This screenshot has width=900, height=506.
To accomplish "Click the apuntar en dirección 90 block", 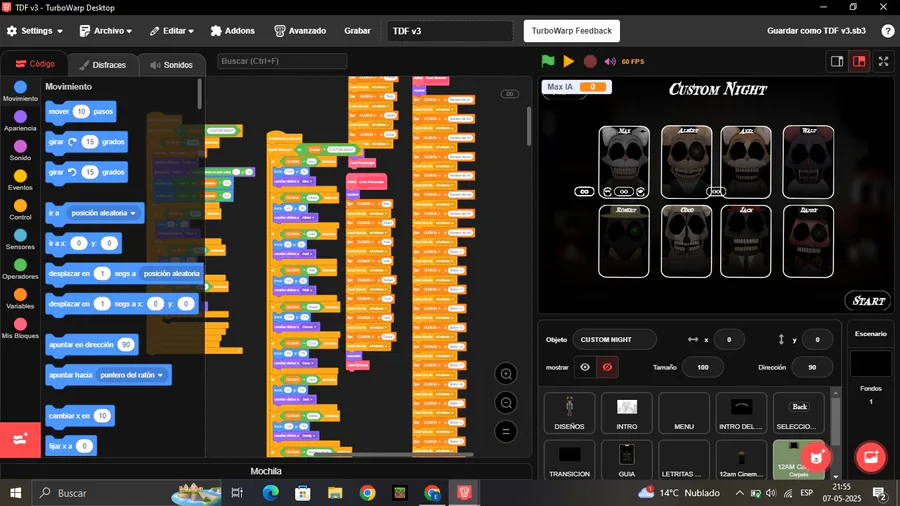I will point(92,345).
